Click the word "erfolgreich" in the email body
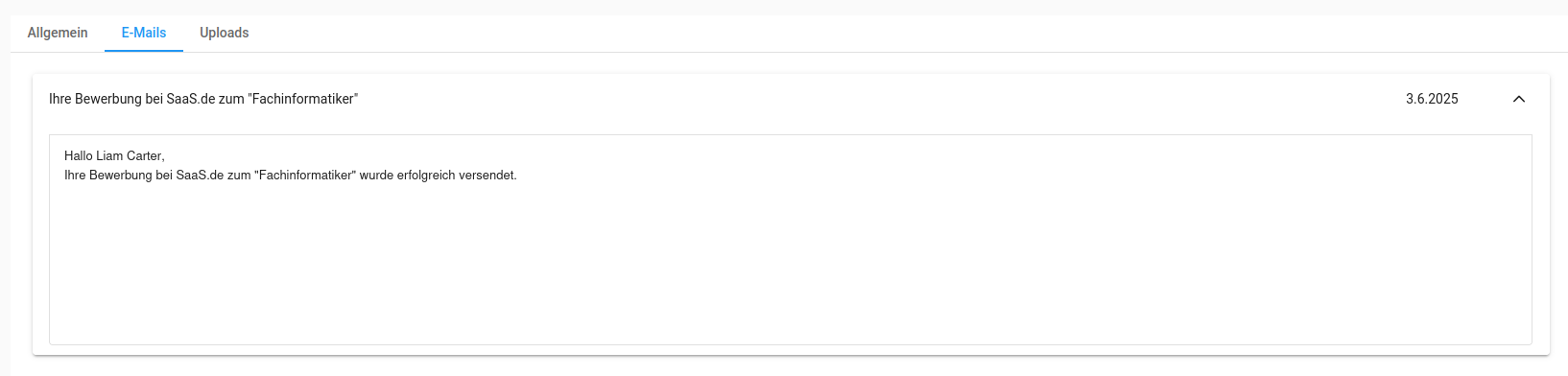The width and height of the screenshot is (1568, 376). point(425,176)
